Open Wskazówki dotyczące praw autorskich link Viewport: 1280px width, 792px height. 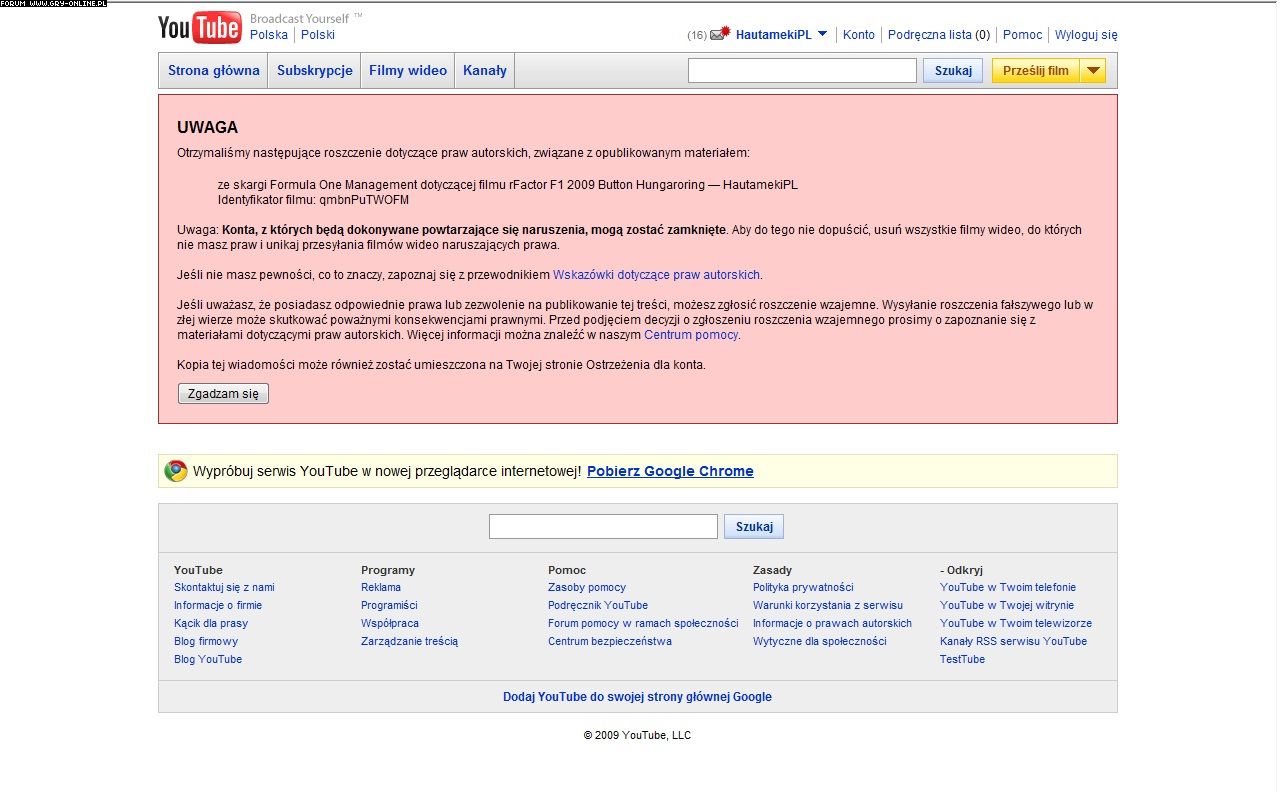(x=657, y=275)
